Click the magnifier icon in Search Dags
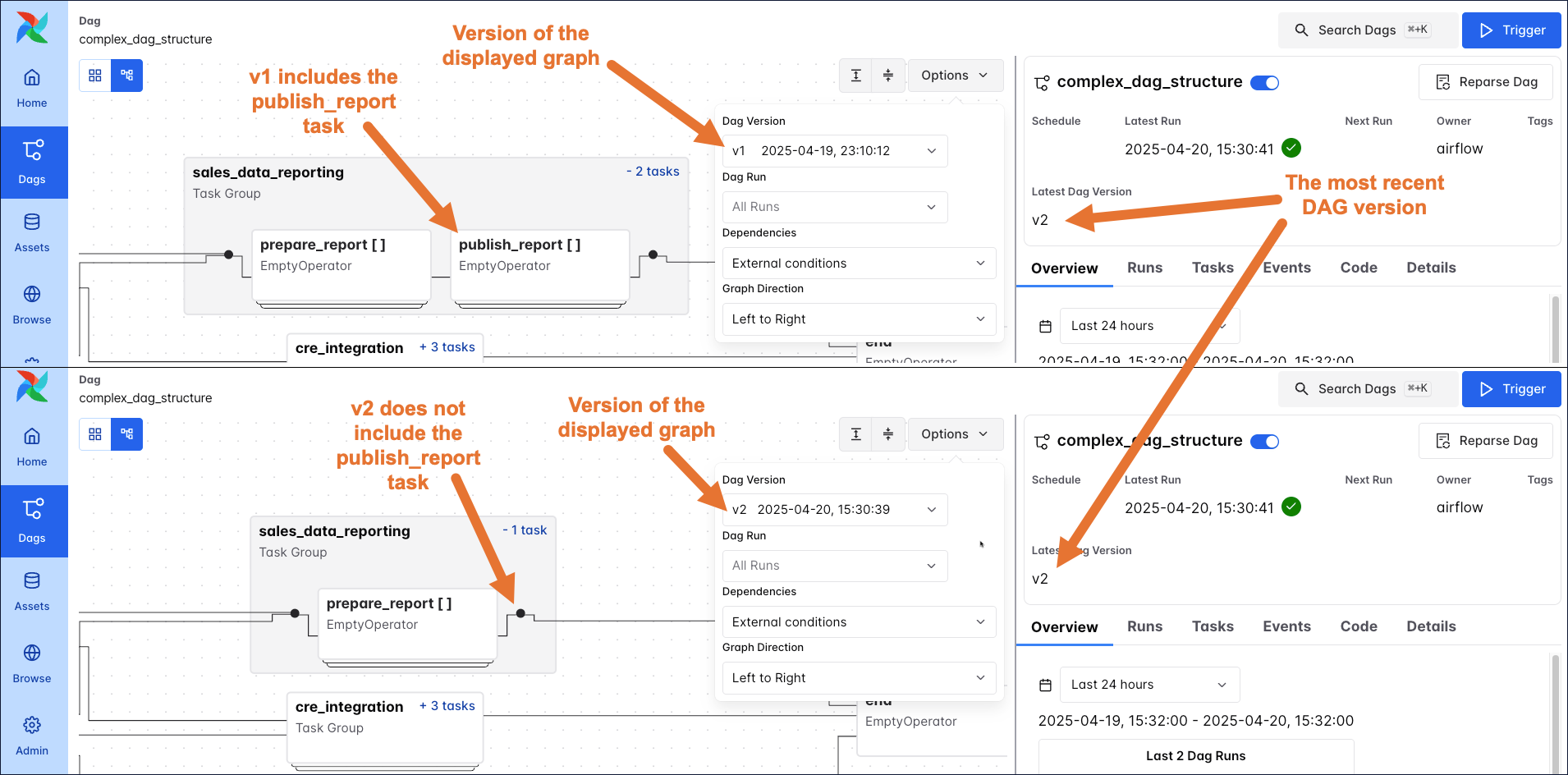 coord(1301,30)
